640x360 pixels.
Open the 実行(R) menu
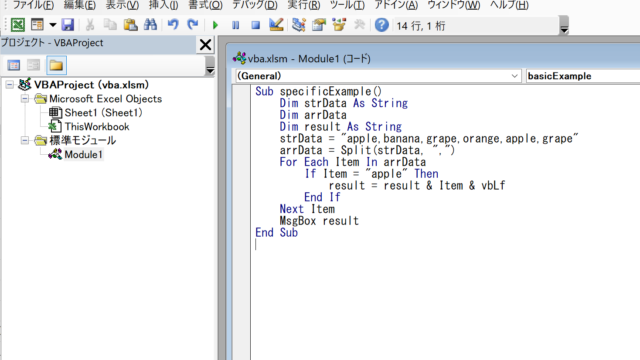click(304, 5)
